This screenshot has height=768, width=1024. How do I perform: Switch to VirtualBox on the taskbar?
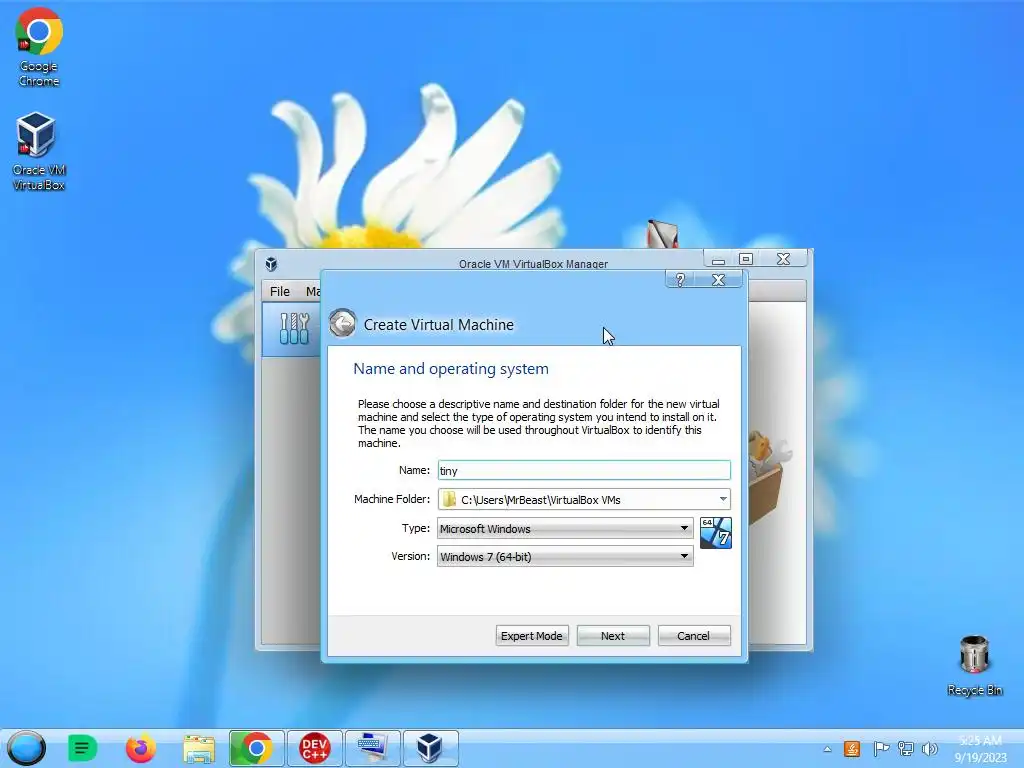[430, 748]
